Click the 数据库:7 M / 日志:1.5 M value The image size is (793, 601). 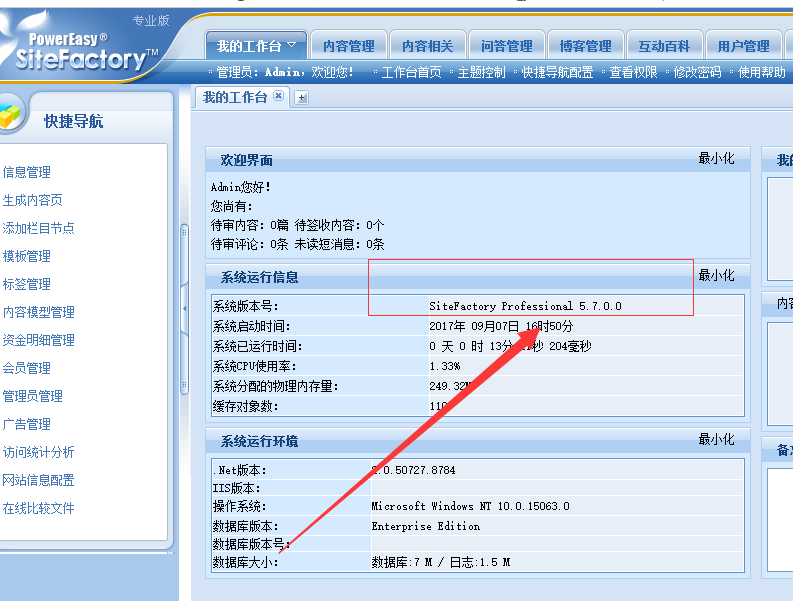(441, 562)
